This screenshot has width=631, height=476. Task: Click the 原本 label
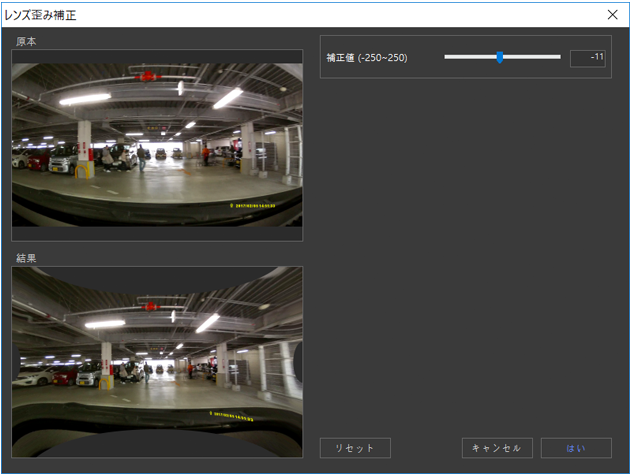28,41
